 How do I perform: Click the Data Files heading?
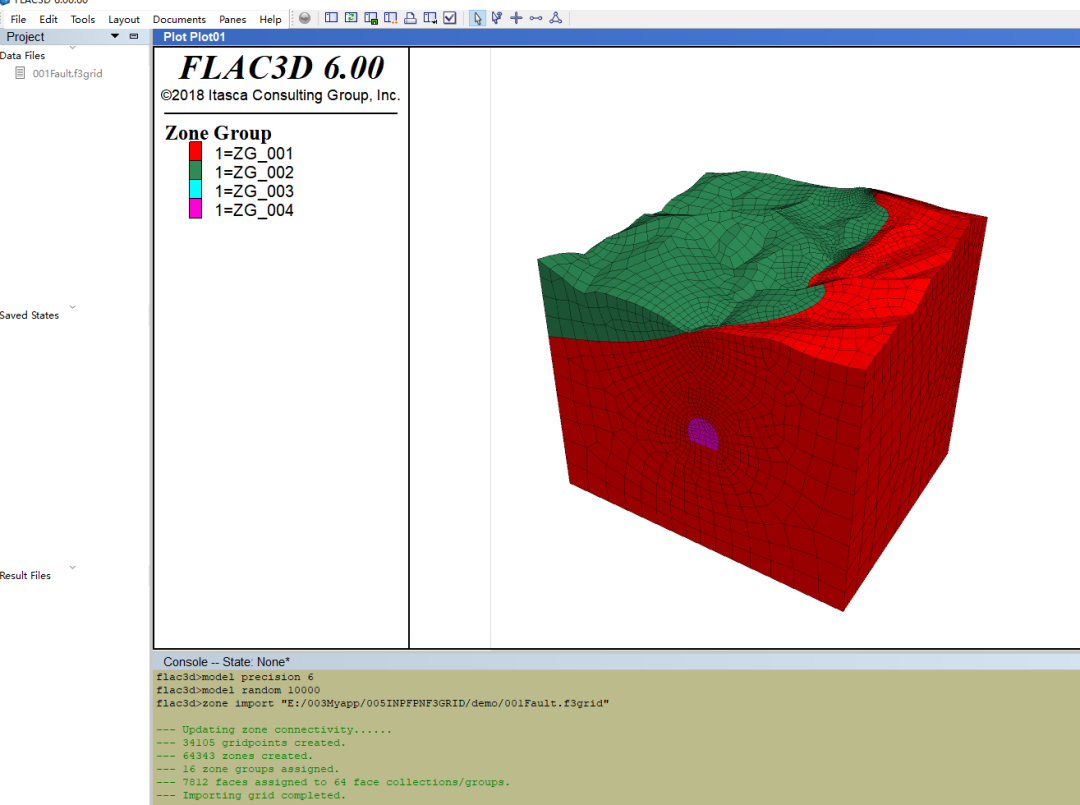(23, 55)
